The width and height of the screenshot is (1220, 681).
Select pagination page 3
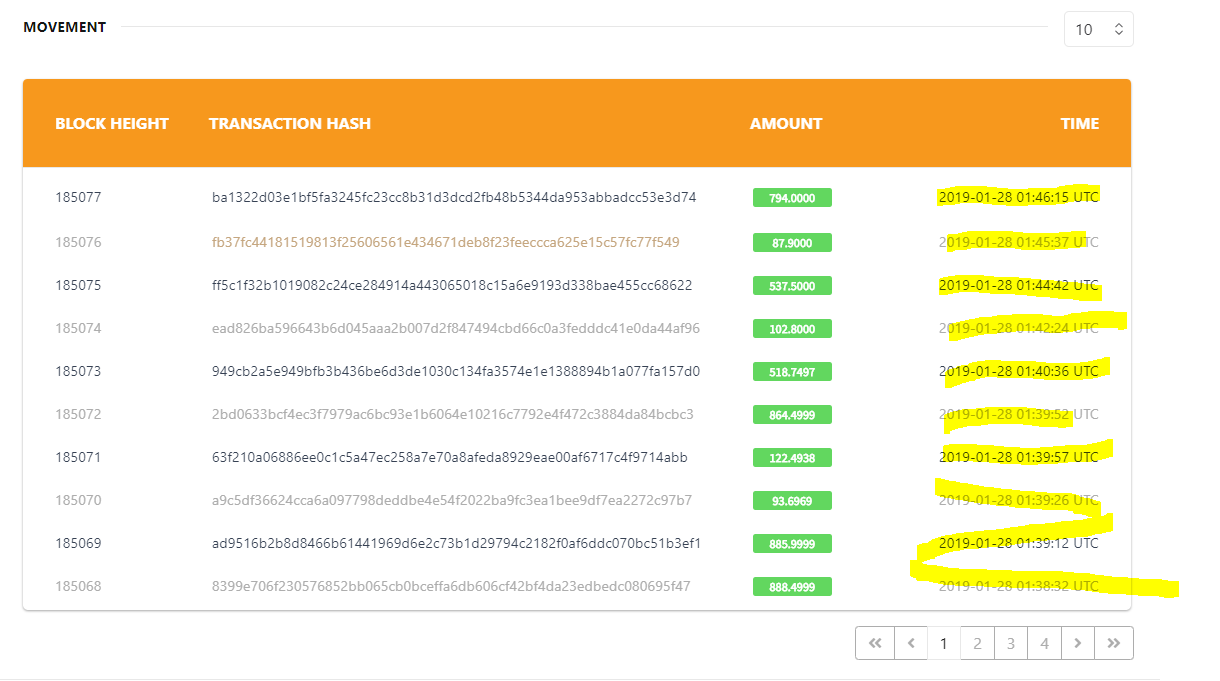pyautogui.click(x=1010, y=643)
